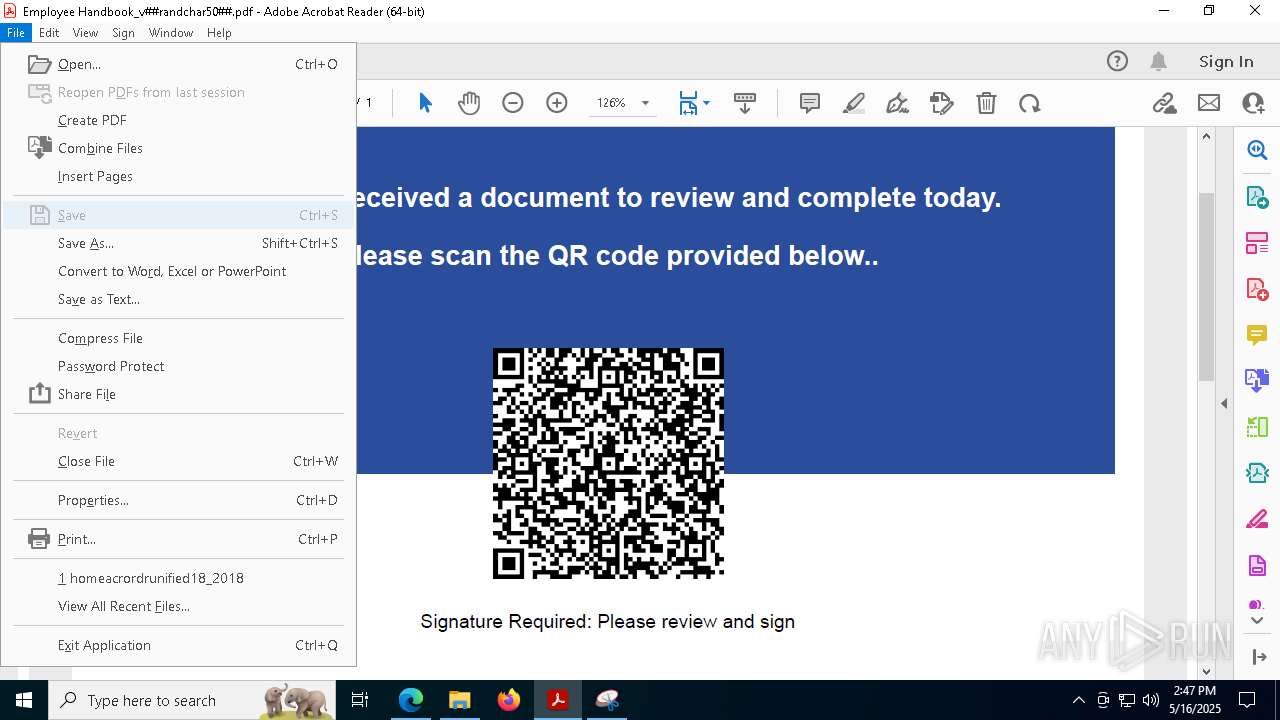Launch Firefox from taskbar
This screenshot has height=720, width=1280.
[x=509, y=700]
